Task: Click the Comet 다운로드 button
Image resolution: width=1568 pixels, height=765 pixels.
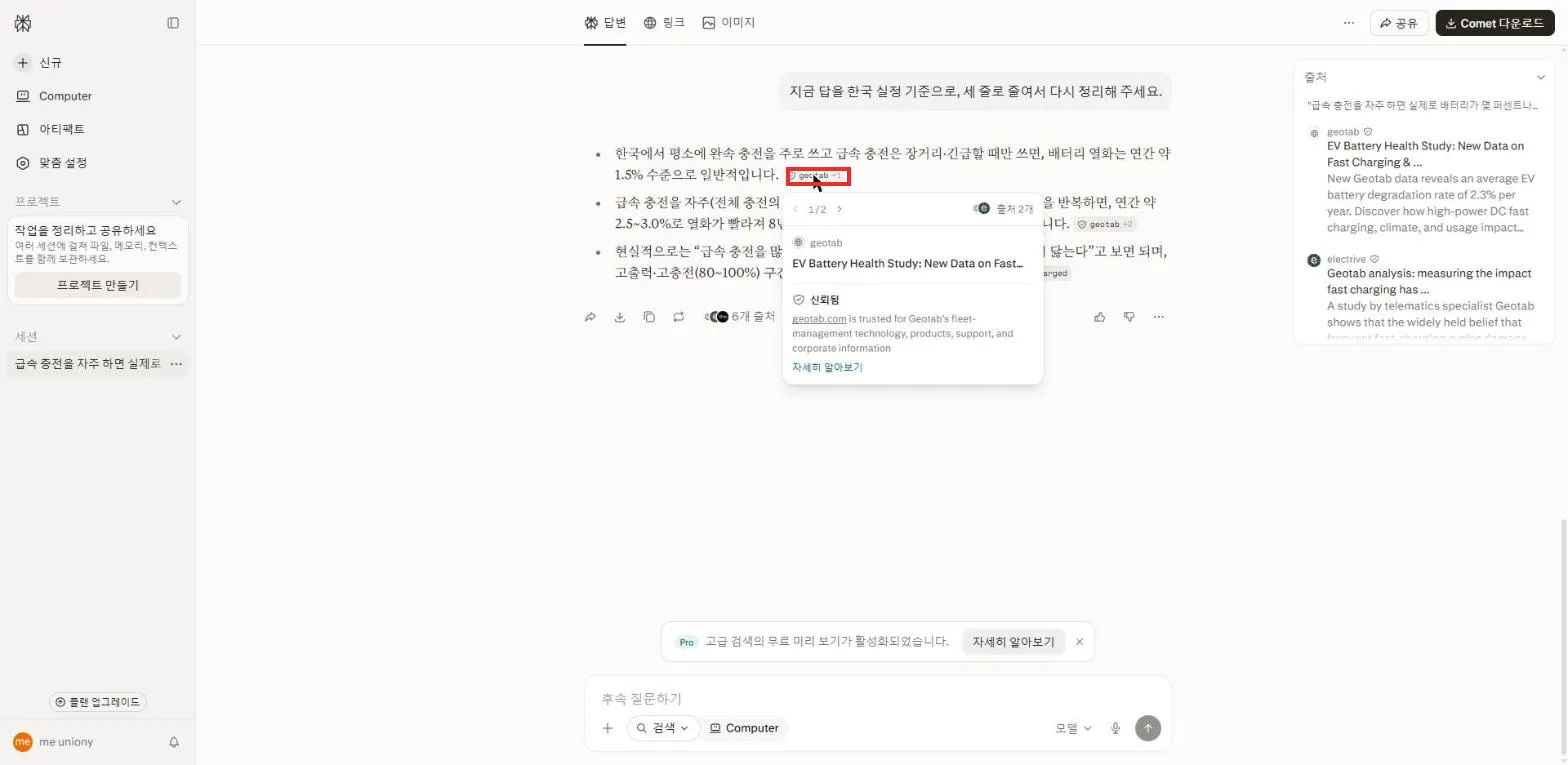Action: click(1494, 23)
